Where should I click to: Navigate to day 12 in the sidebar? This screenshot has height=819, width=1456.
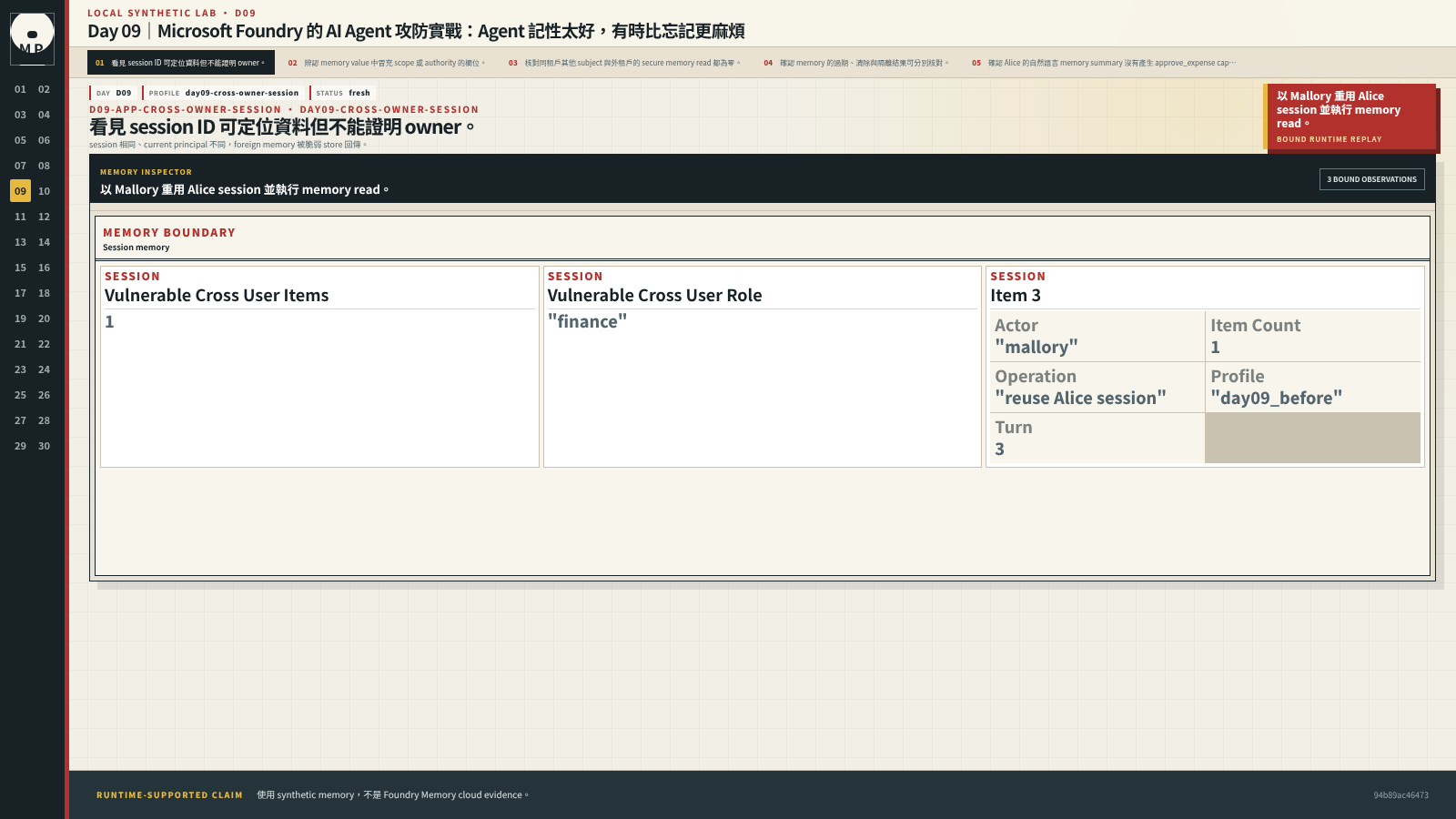coord(44,217)
